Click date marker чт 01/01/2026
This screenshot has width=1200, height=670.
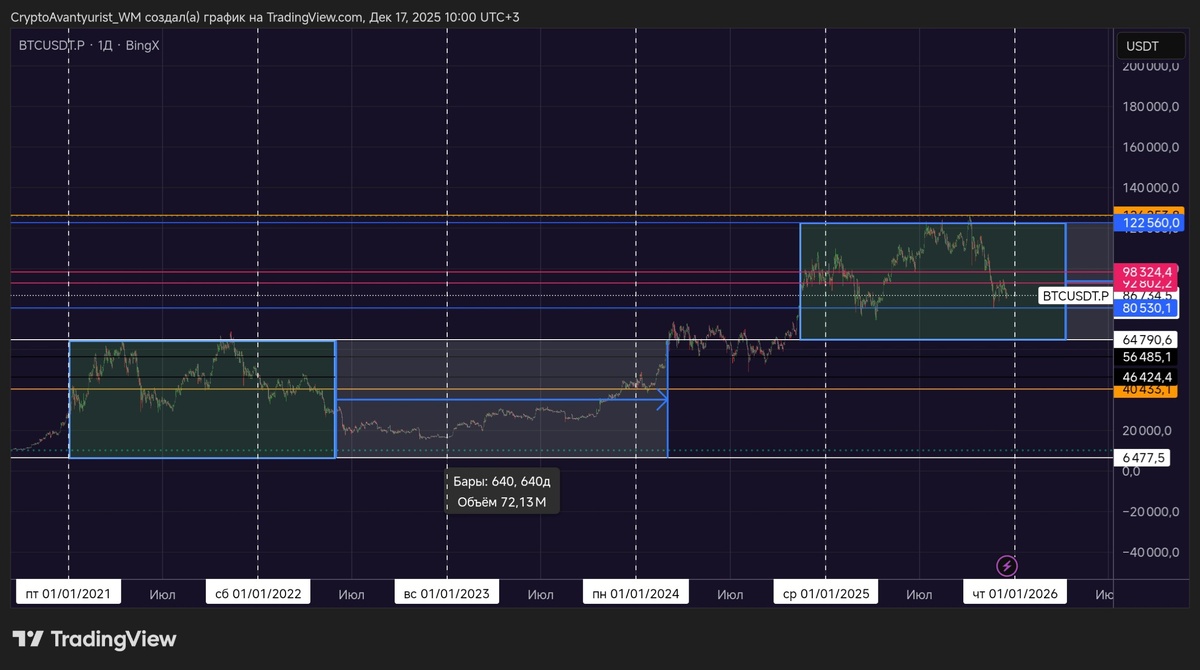pyautogui.click(x=1016, y=594)
